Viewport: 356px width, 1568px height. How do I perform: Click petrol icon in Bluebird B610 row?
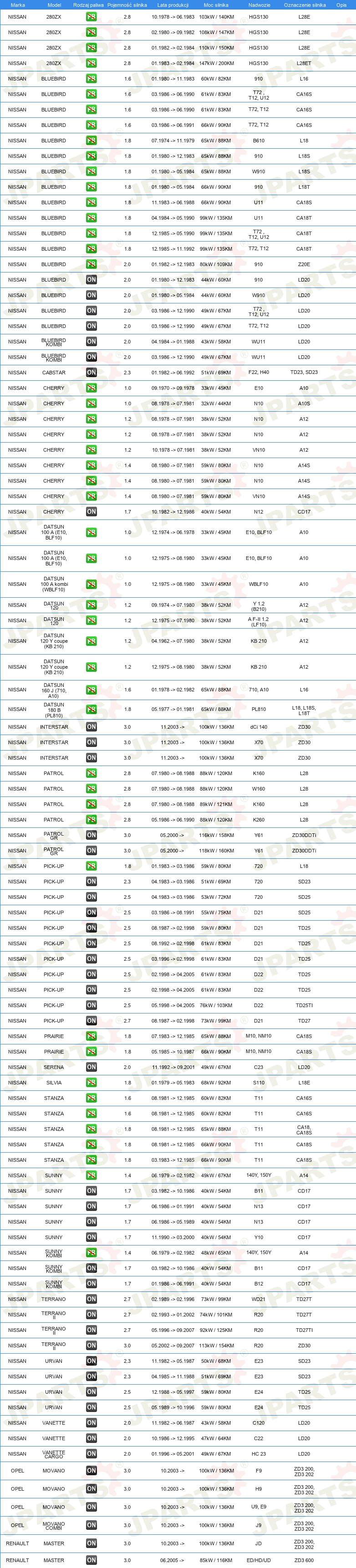click(91, 141)
